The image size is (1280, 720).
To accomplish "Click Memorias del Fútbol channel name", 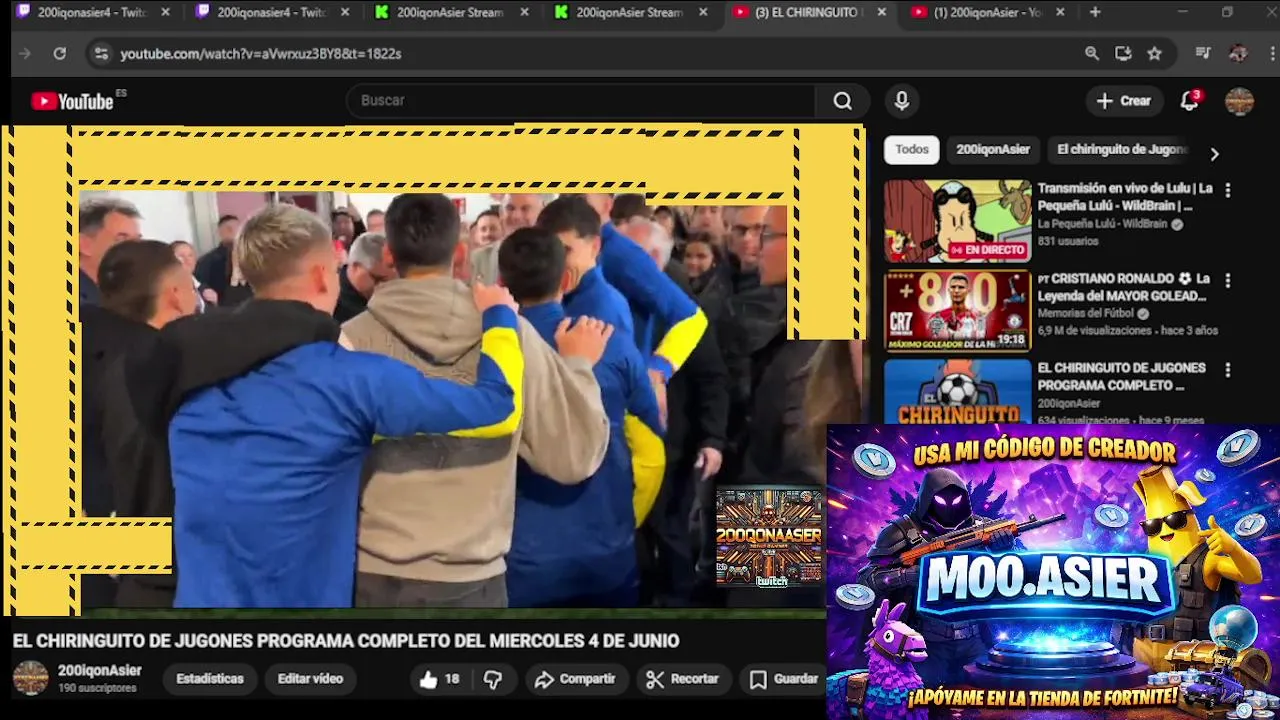I will [x=1086, y=314].
